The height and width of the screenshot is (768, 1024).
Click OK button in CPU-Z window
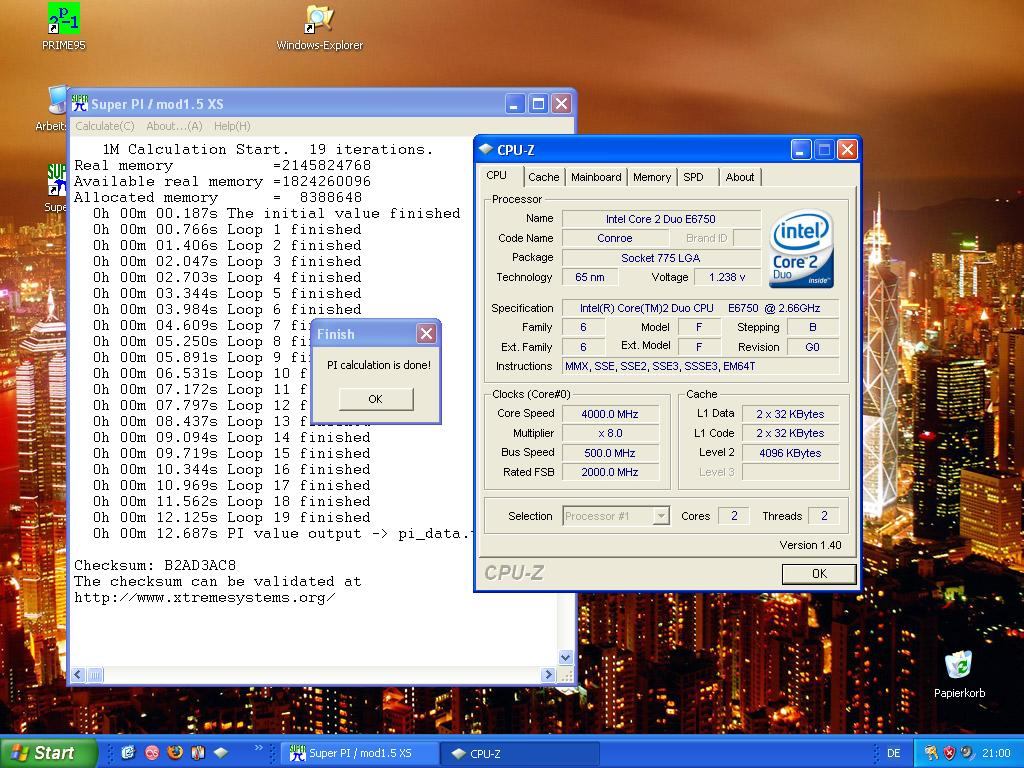(x=819, y=573)
